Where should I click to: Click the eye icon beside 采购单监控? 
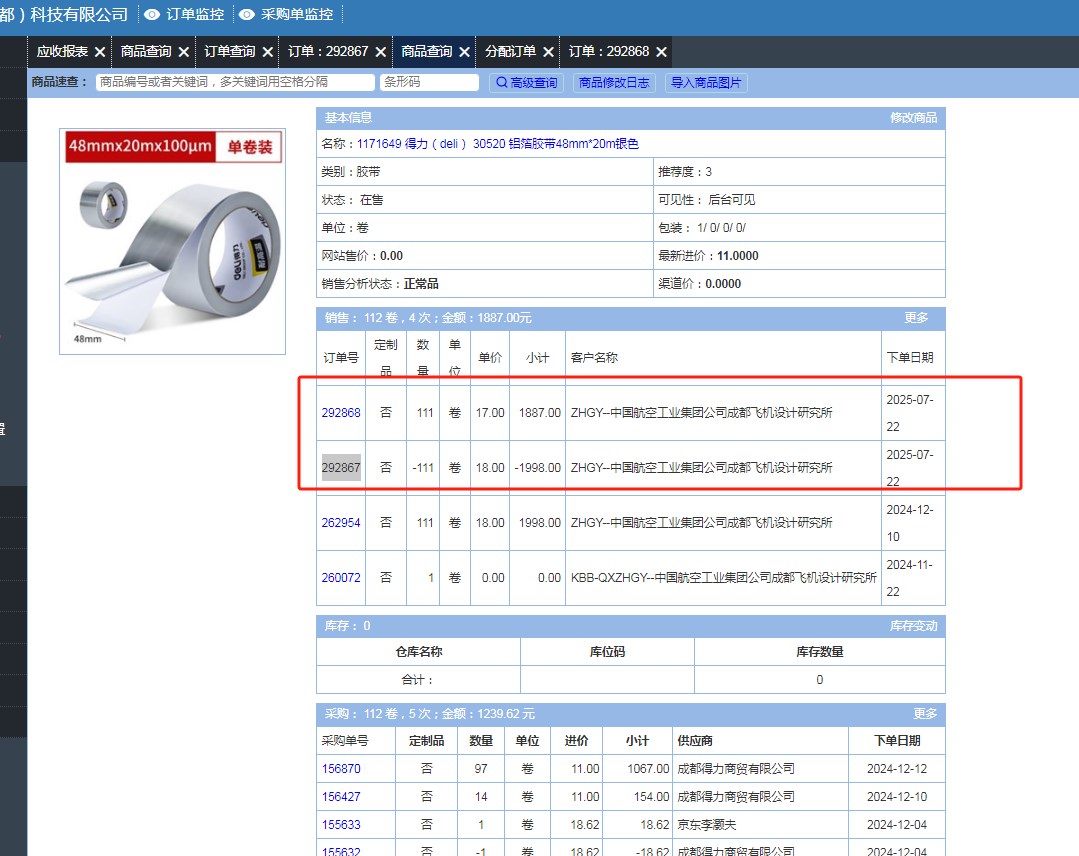246,14
